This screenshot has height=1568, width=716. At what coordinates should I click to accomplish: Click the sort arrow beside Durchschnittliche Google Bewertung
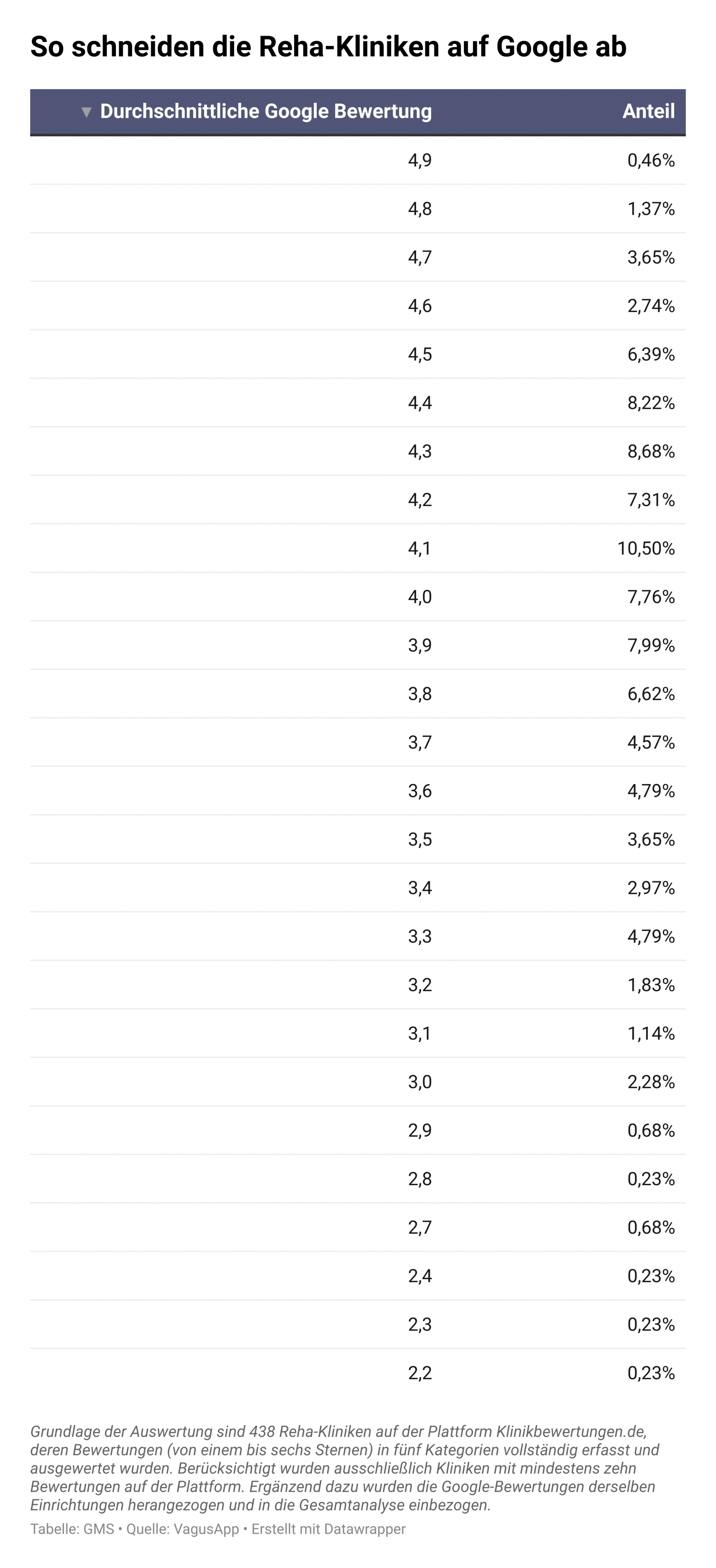86,112
